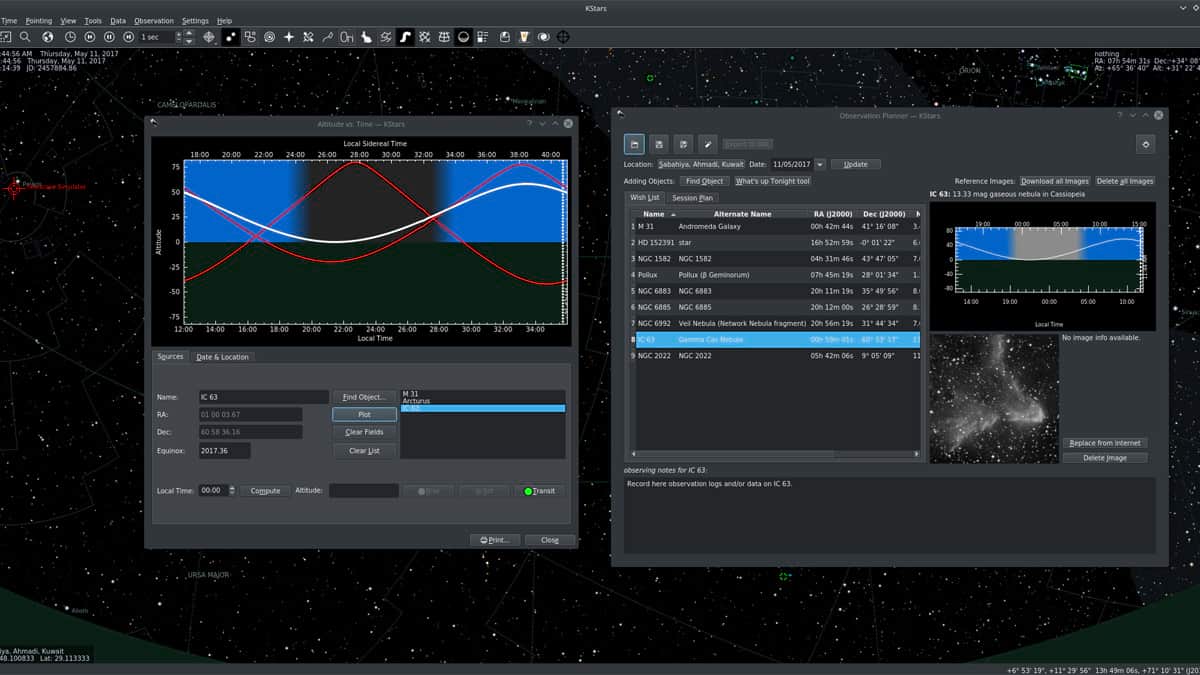Click the What's up Tonight tool button

(773, 181)
